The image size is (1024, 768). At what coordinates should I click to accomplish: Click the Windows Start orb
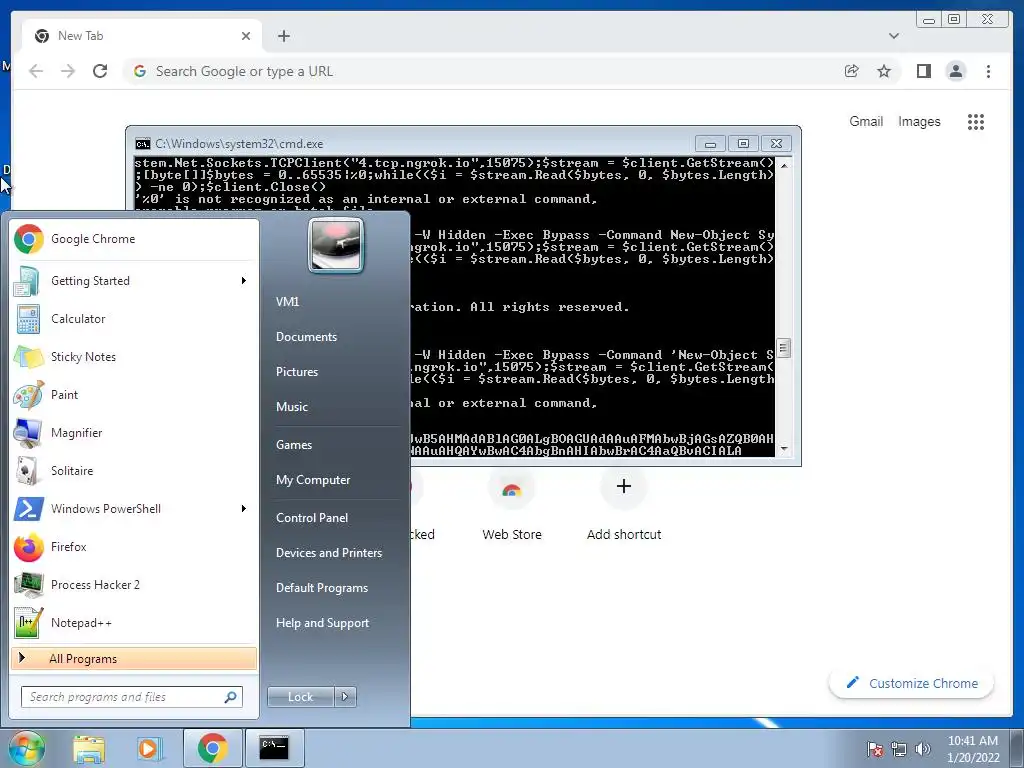tap(26, 748)
